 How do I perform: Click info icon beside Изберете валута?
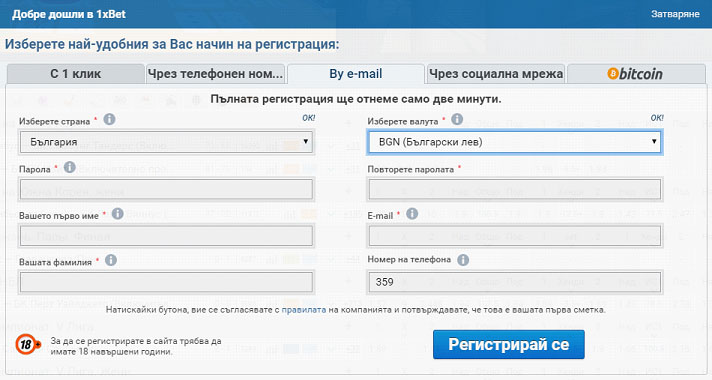point(457,119)
